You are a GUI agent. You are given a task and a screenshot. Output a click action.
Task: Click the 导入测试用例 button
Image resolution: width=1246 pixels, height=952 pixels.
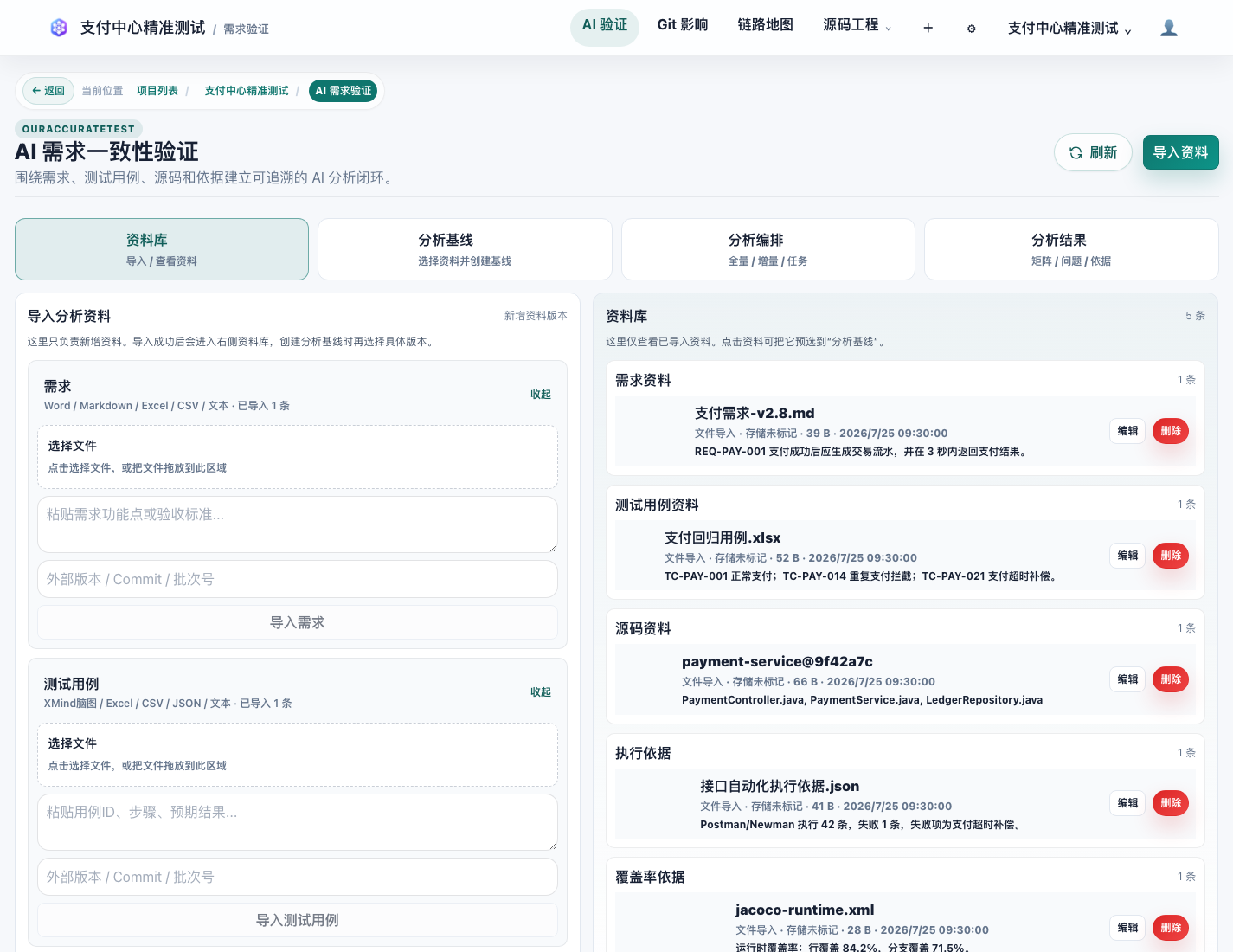pyautogui.click(x=298, y=920)
